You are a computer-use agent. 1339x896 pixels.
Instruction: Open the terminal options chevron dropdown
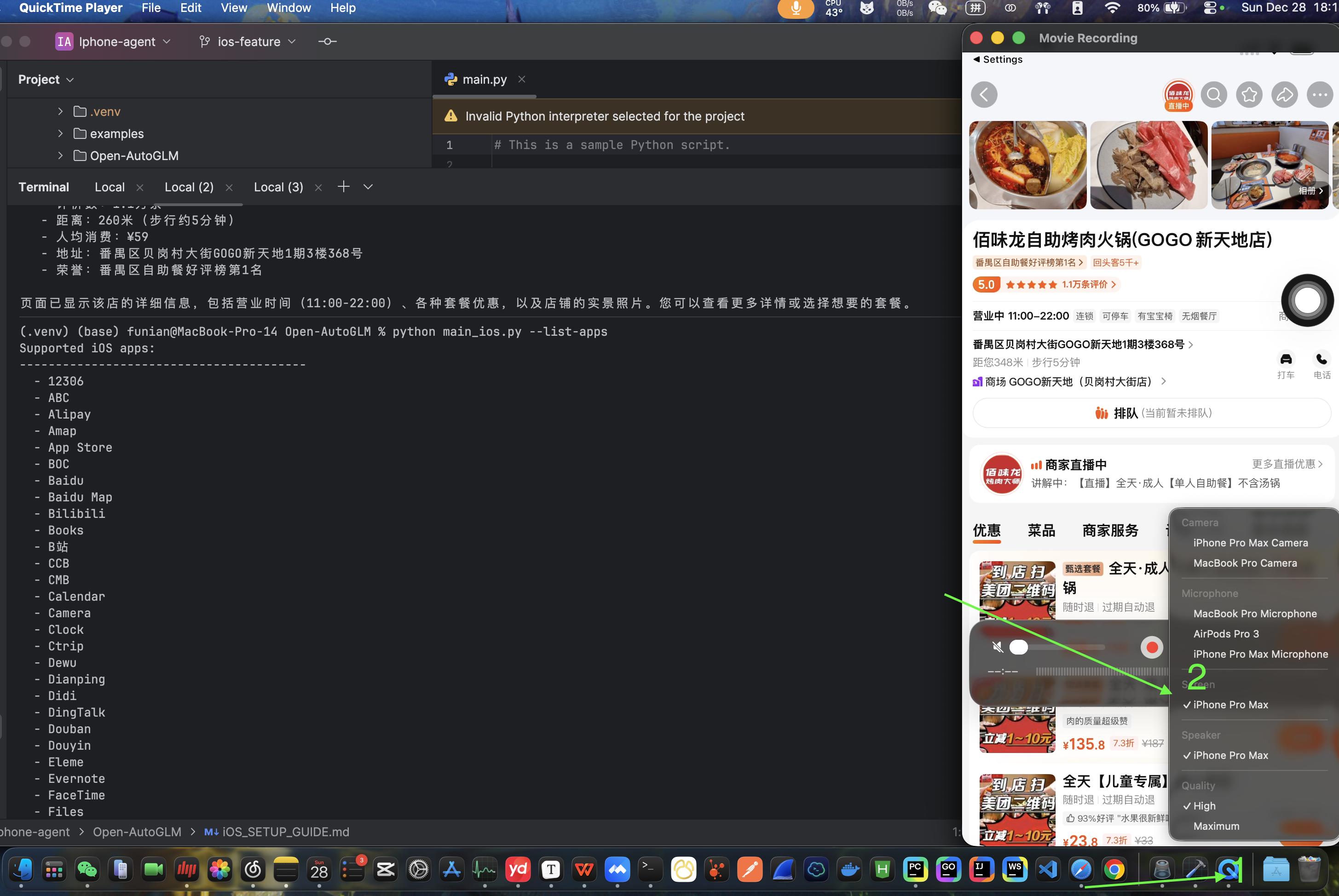click(368, 186)
